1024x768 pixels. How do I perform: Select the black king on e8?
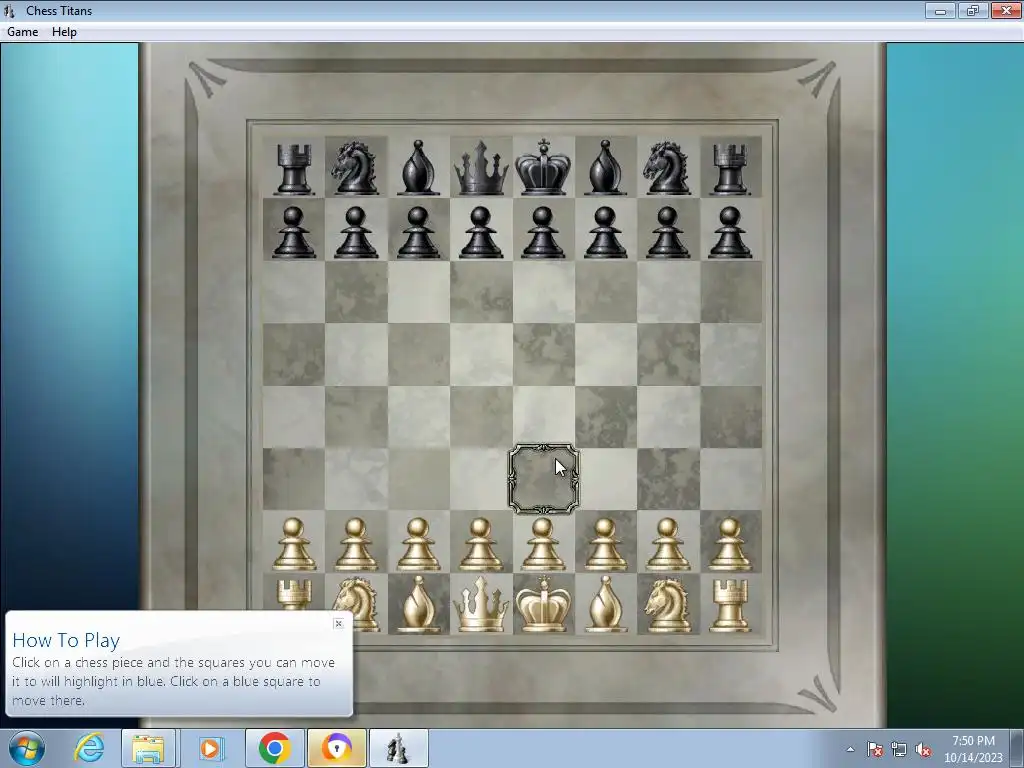pyautogui.click(x=543, y=167)
